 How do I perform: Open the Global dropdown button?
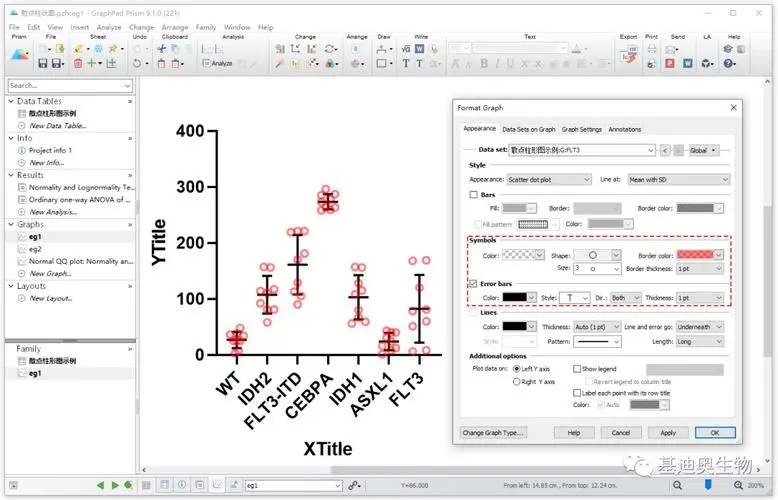[x=703, y=150]
